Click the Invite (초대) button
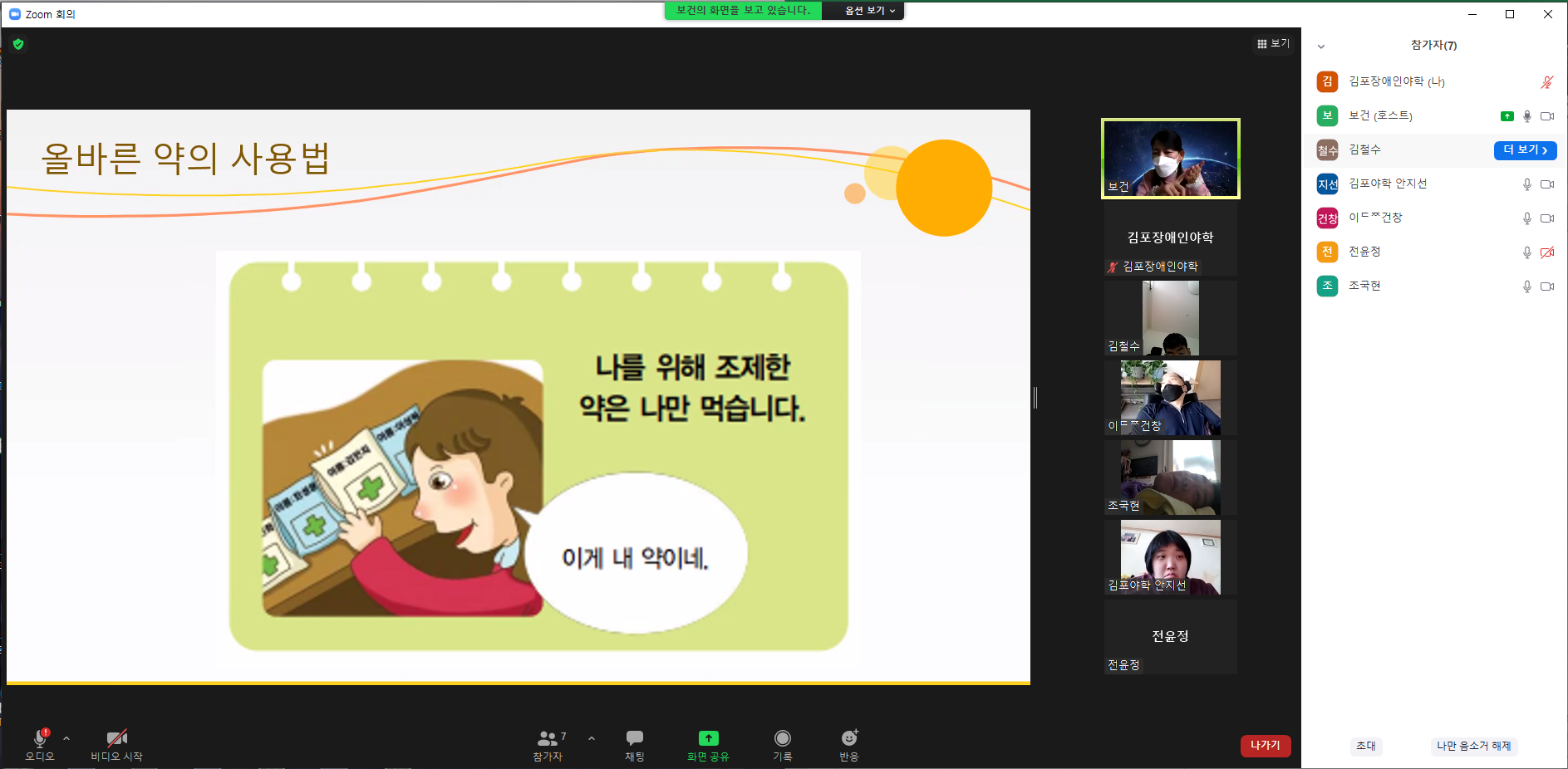Image resolution: width=1568 pixels, height=769 pixels. pyautogui.click(x=1366, y=746)
